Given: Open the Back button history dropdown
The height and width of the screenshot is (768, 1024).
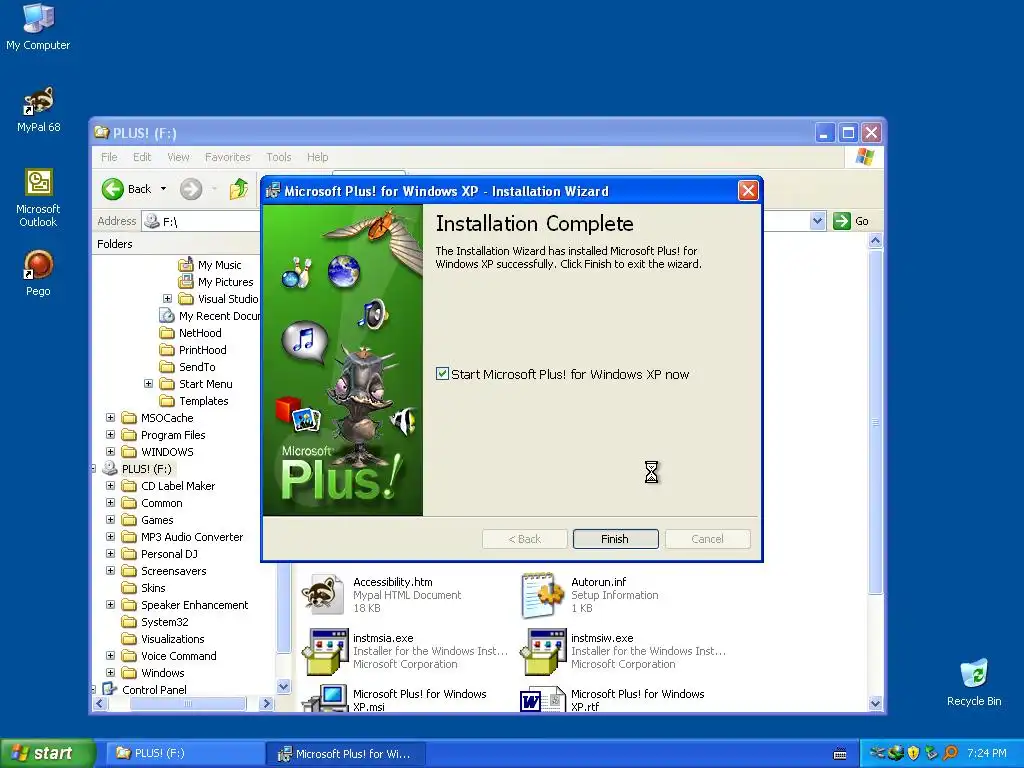Looking at the screenshot, I should click(x=163, y=189).
